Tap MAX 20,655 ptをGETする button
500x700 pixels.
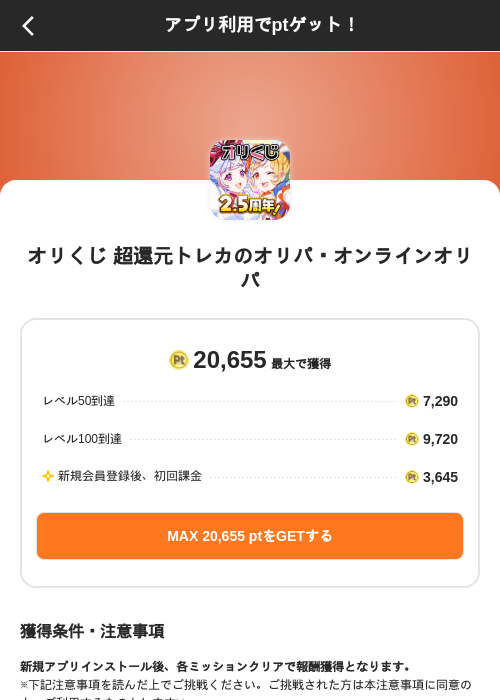250,536
